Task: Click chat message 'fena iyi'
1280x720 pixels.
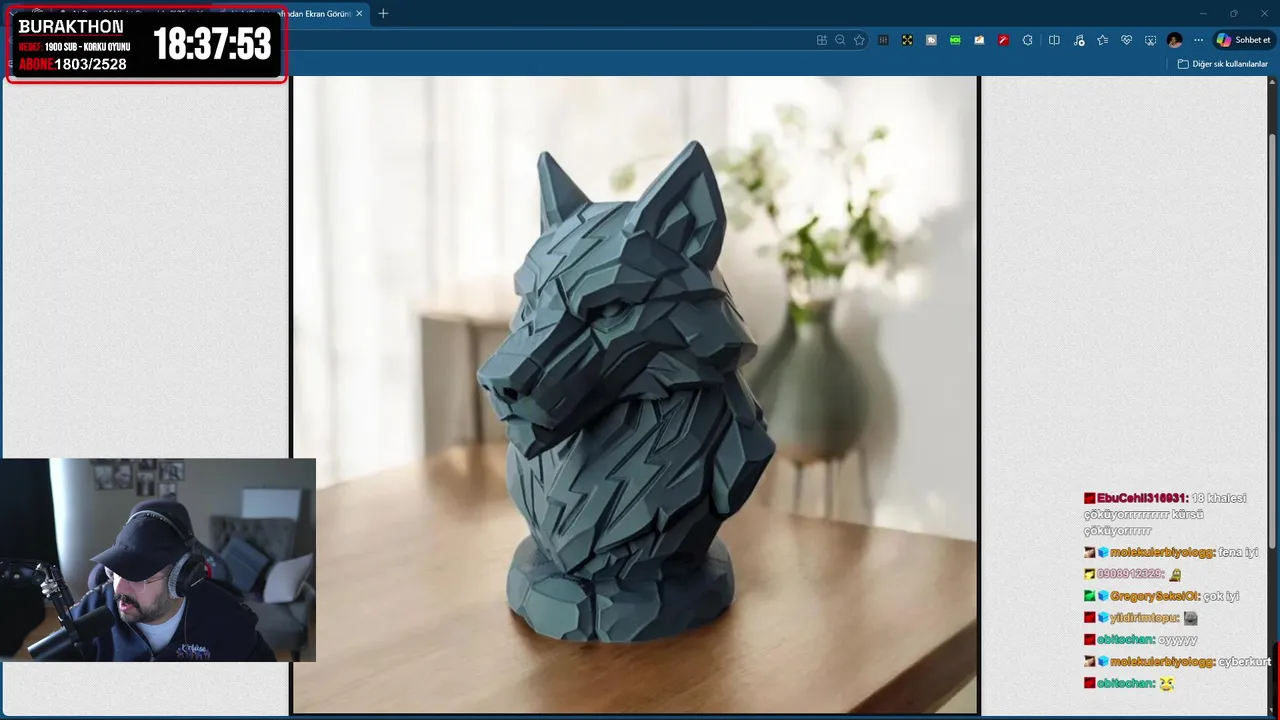Action: [x=1238, y=552]
